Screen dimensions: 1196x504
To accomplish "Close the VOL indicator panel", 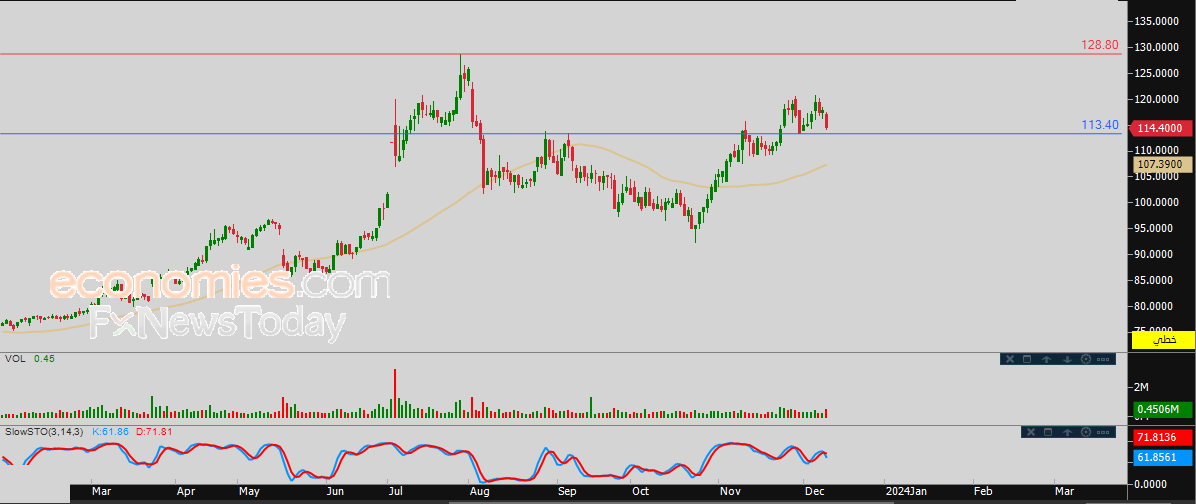I will point(1008,359).
